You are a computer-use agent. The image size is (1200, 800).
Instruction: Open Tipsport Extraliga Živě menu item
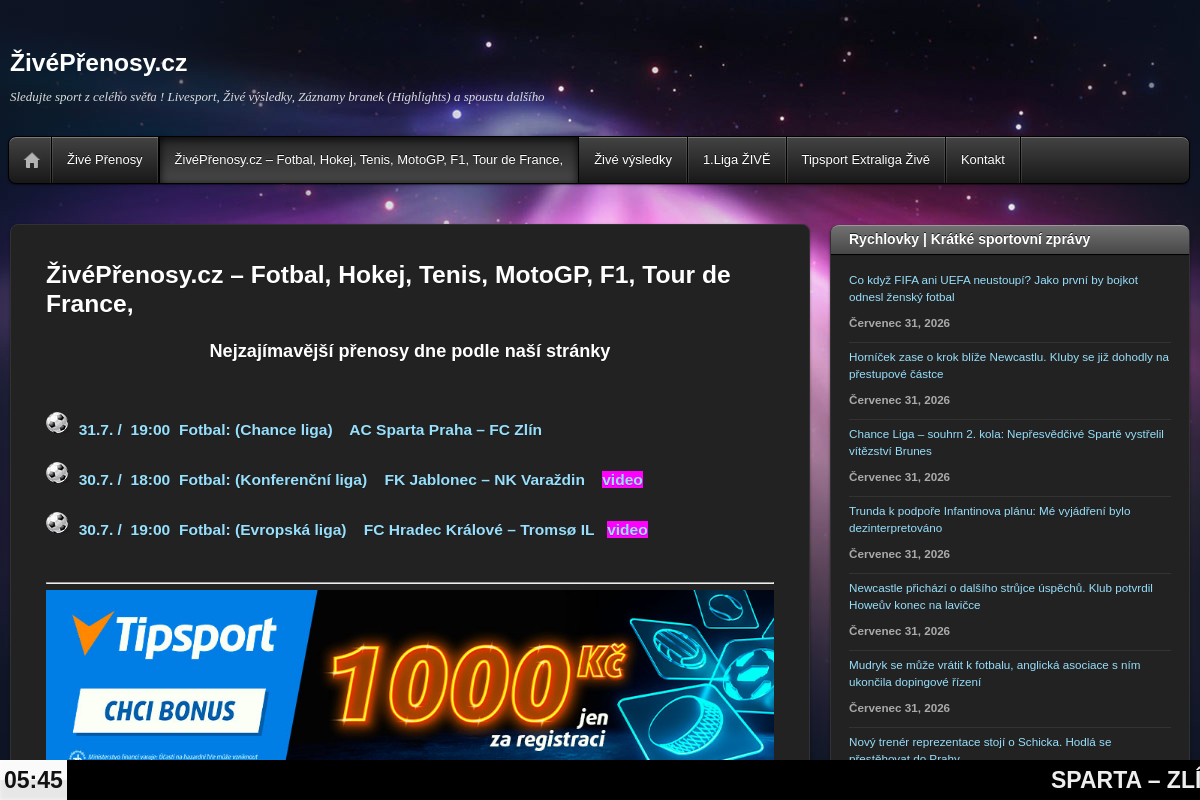(866, 160)
